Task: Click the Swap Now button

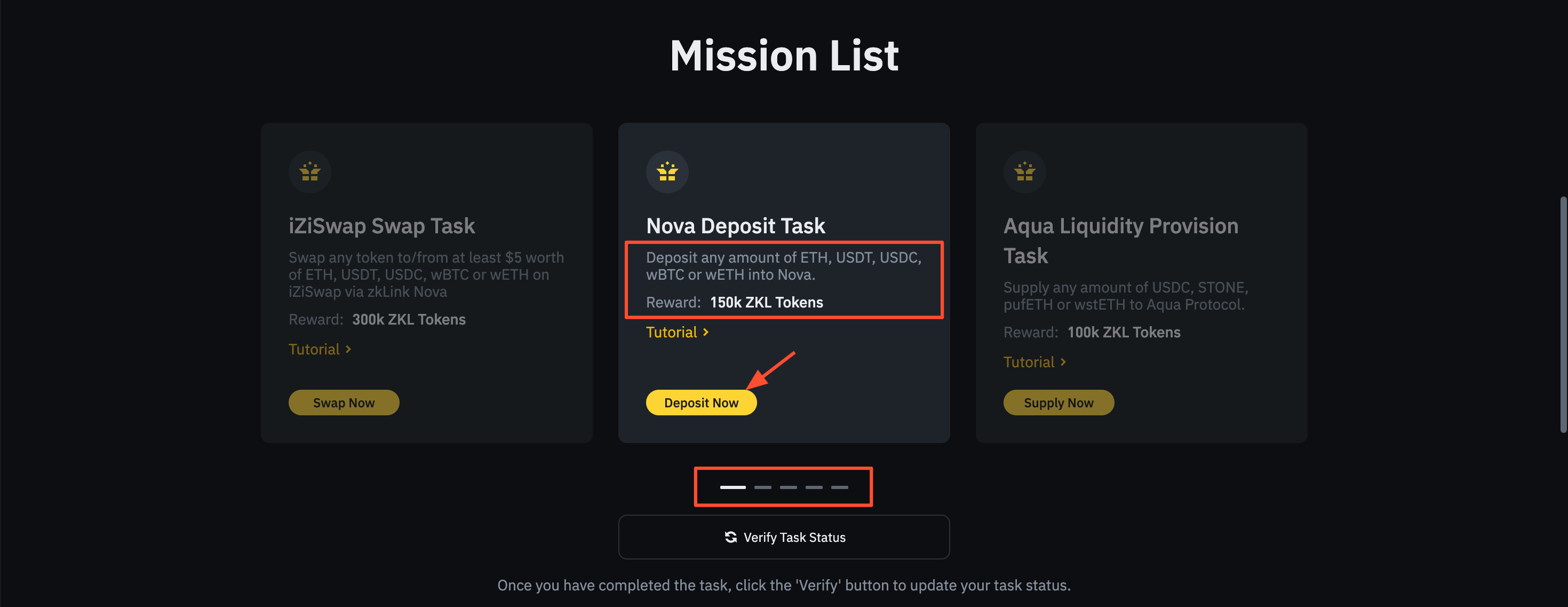Action: pos(344,403)
